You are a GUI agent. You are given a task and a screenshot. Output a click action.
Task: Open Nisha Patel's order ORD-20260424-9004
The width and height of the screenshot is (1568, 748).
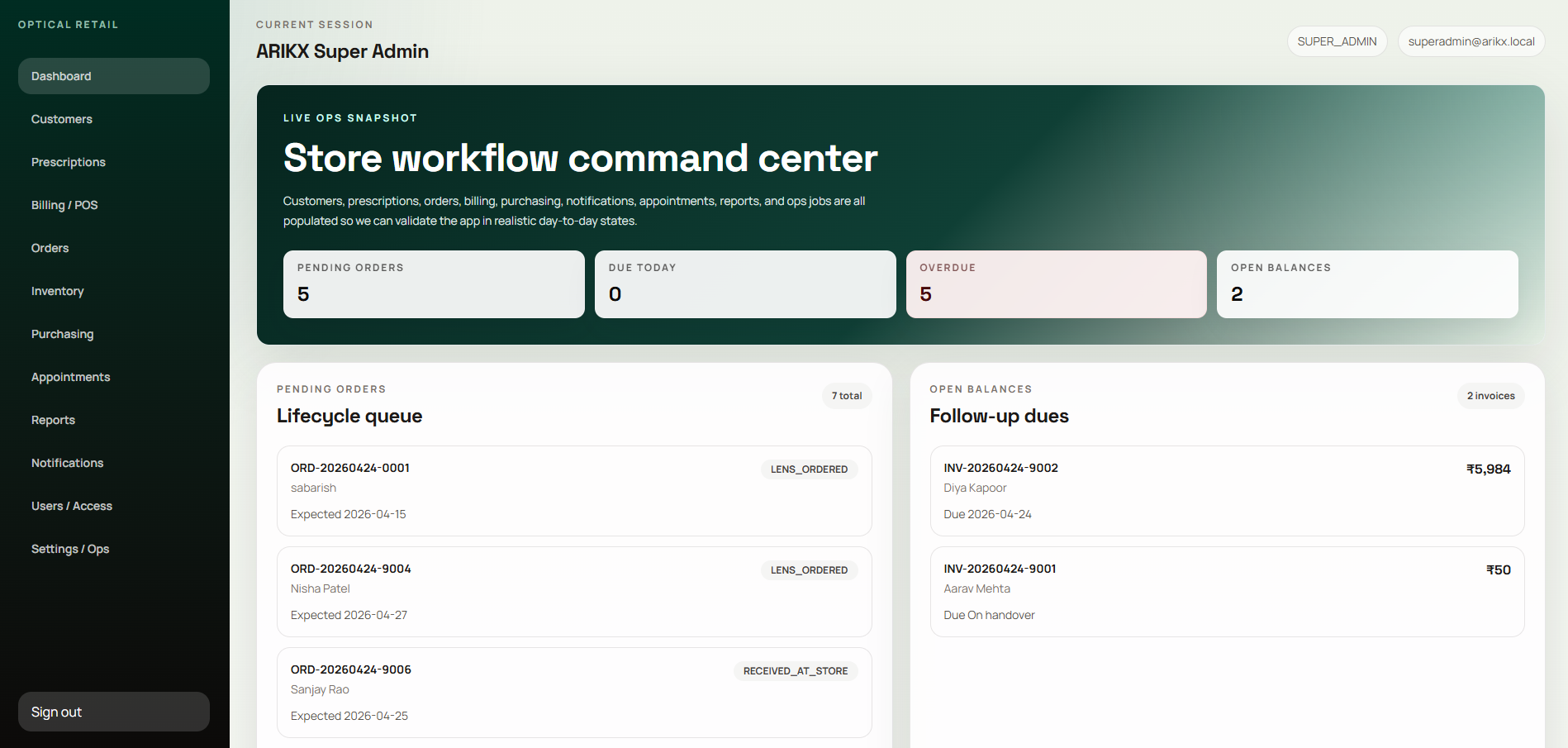[574, 592]
